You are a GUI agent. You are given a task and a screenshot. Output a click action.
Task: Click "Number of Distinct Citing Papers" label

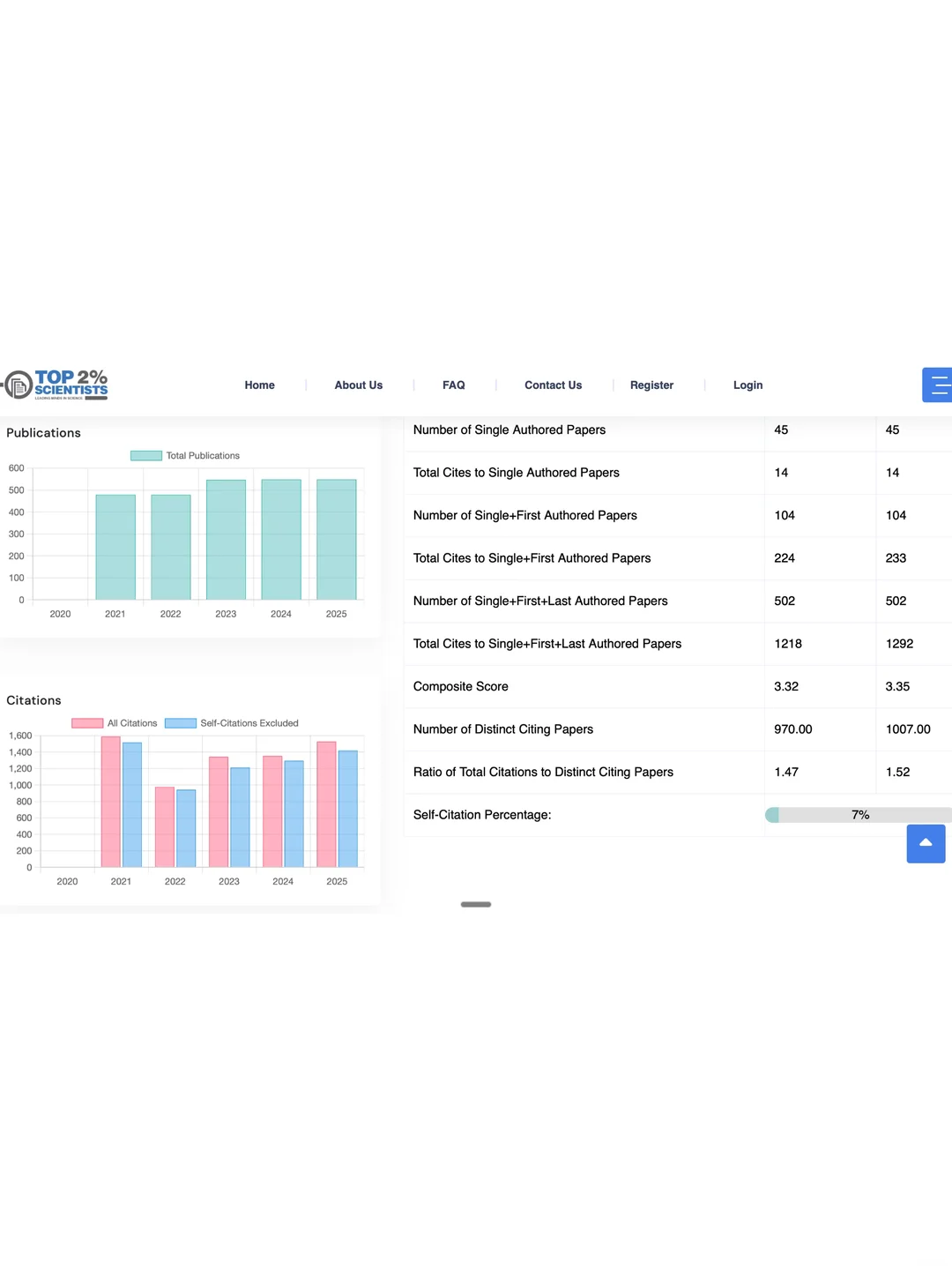pos(503,729)
